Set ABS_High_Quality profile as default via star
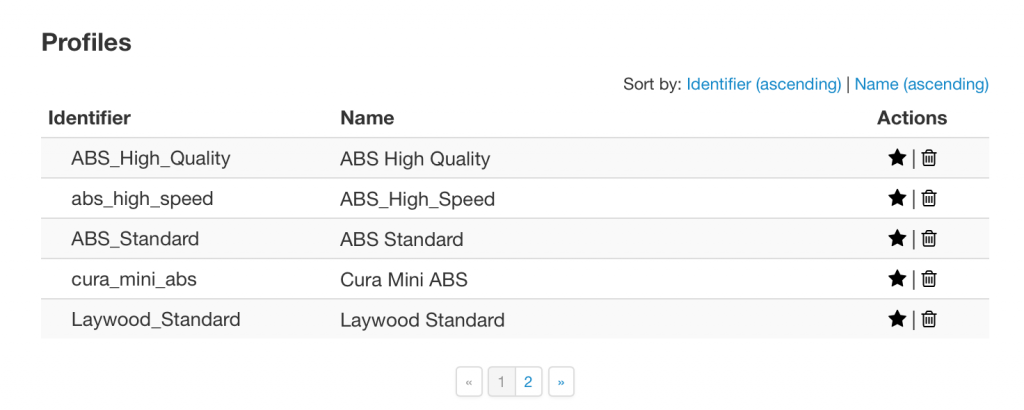 [x=897, y=158]
